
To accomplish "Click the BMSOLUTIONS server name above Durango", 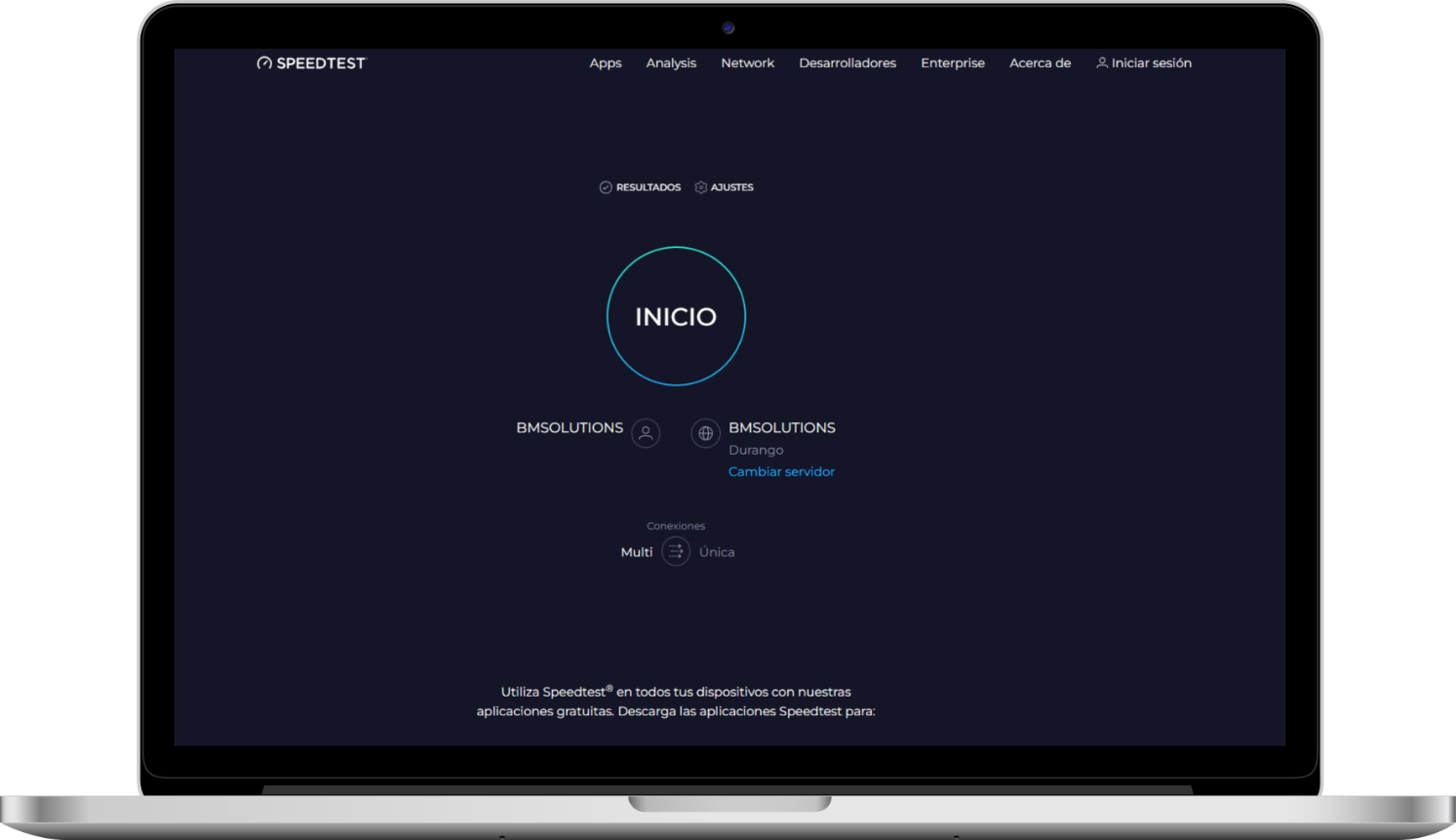I will pos(782,427).
